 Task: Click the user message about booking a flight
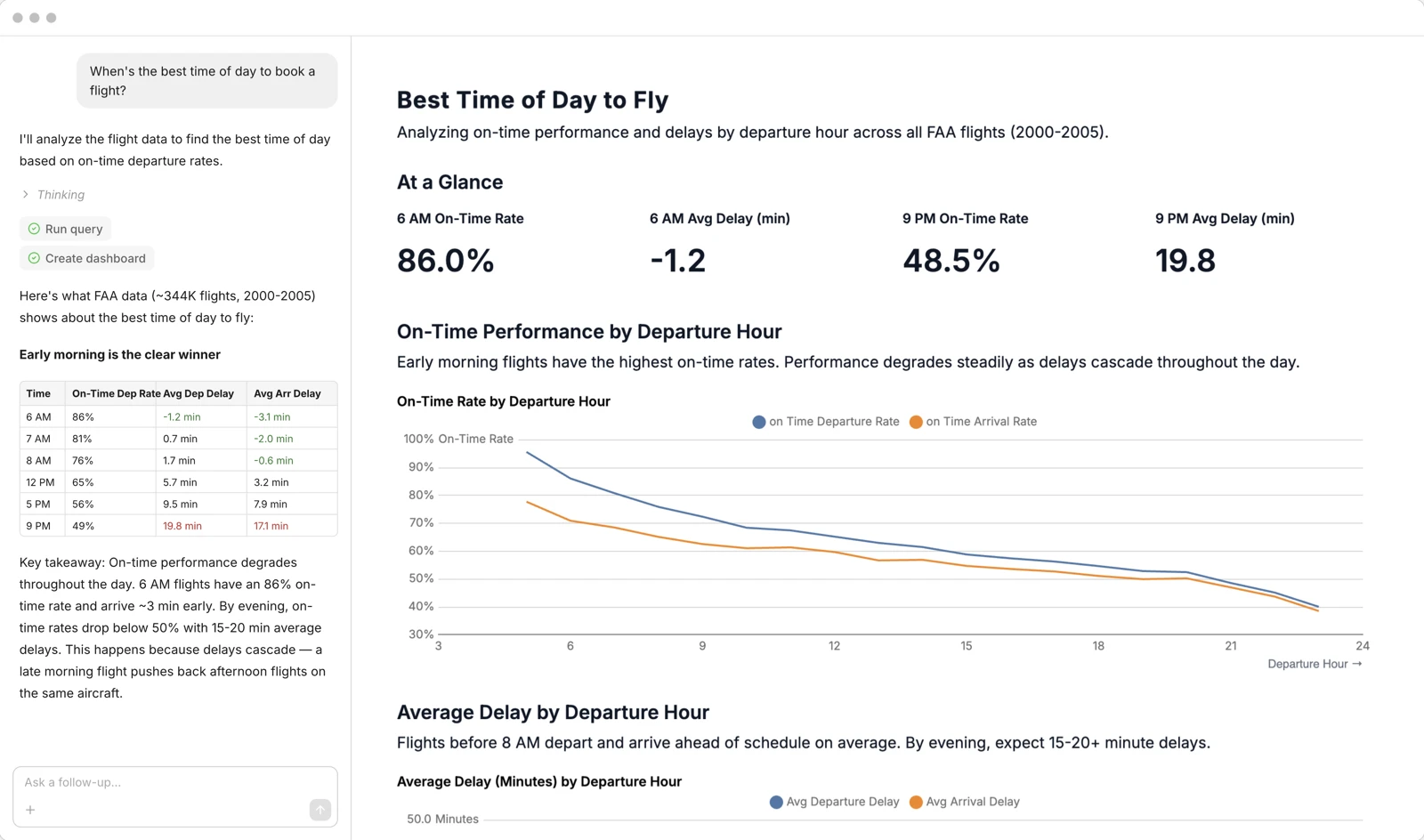(206, 81)
